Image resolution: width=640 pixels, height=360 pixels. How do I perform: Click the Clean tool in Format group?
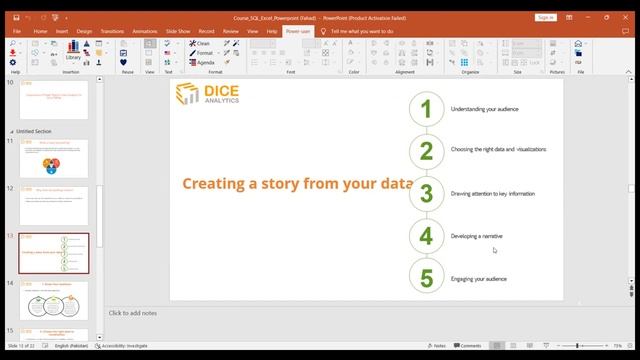199,43
